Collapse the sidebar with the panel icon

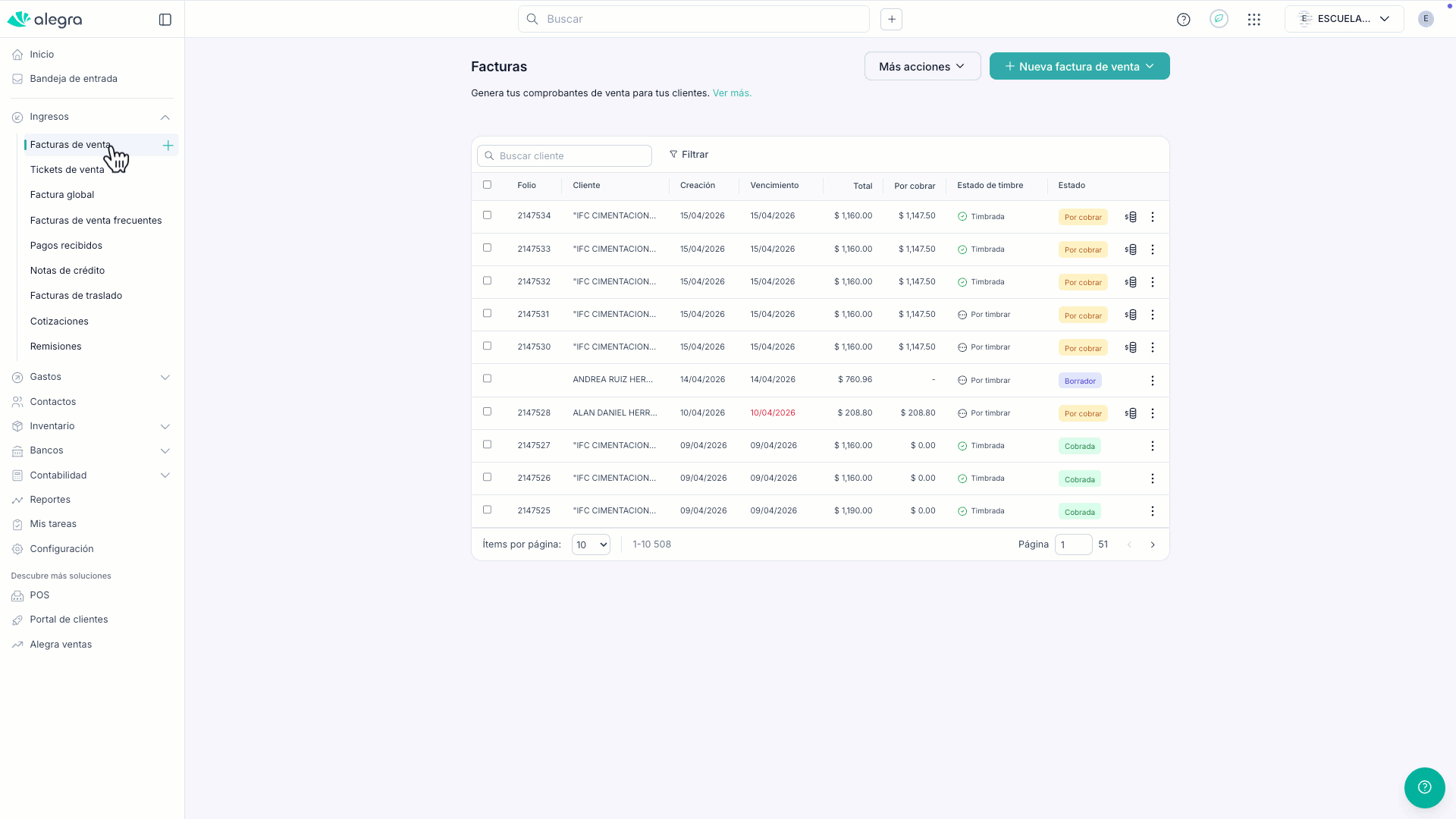click(x=165, y=20)
